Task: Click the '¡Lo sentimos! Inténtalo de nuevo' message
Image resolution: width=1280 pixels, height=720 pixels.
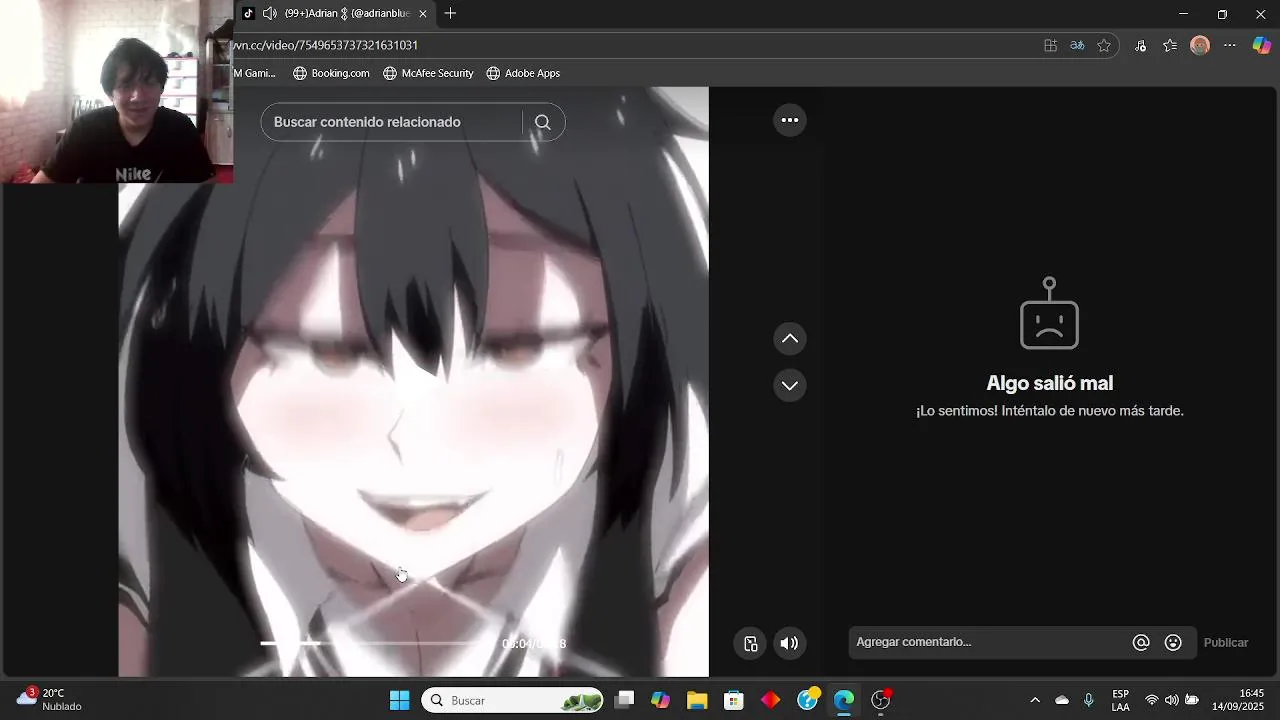Action: (x=1049, y=411)
